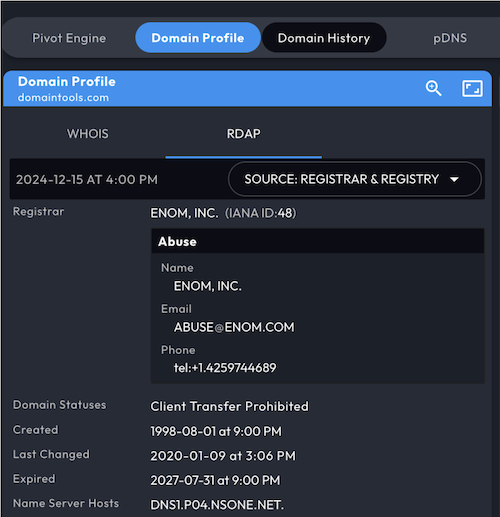Click the Registrar field label
The width and height of the screenshot is (500, 517).
click(39, 212)
